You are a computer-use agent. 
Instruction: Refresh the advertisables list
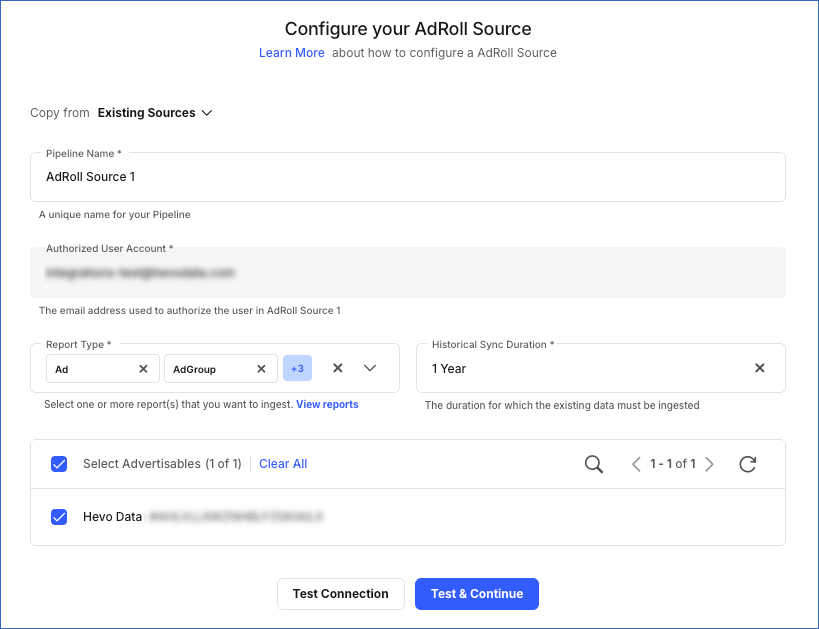[747, 463]
